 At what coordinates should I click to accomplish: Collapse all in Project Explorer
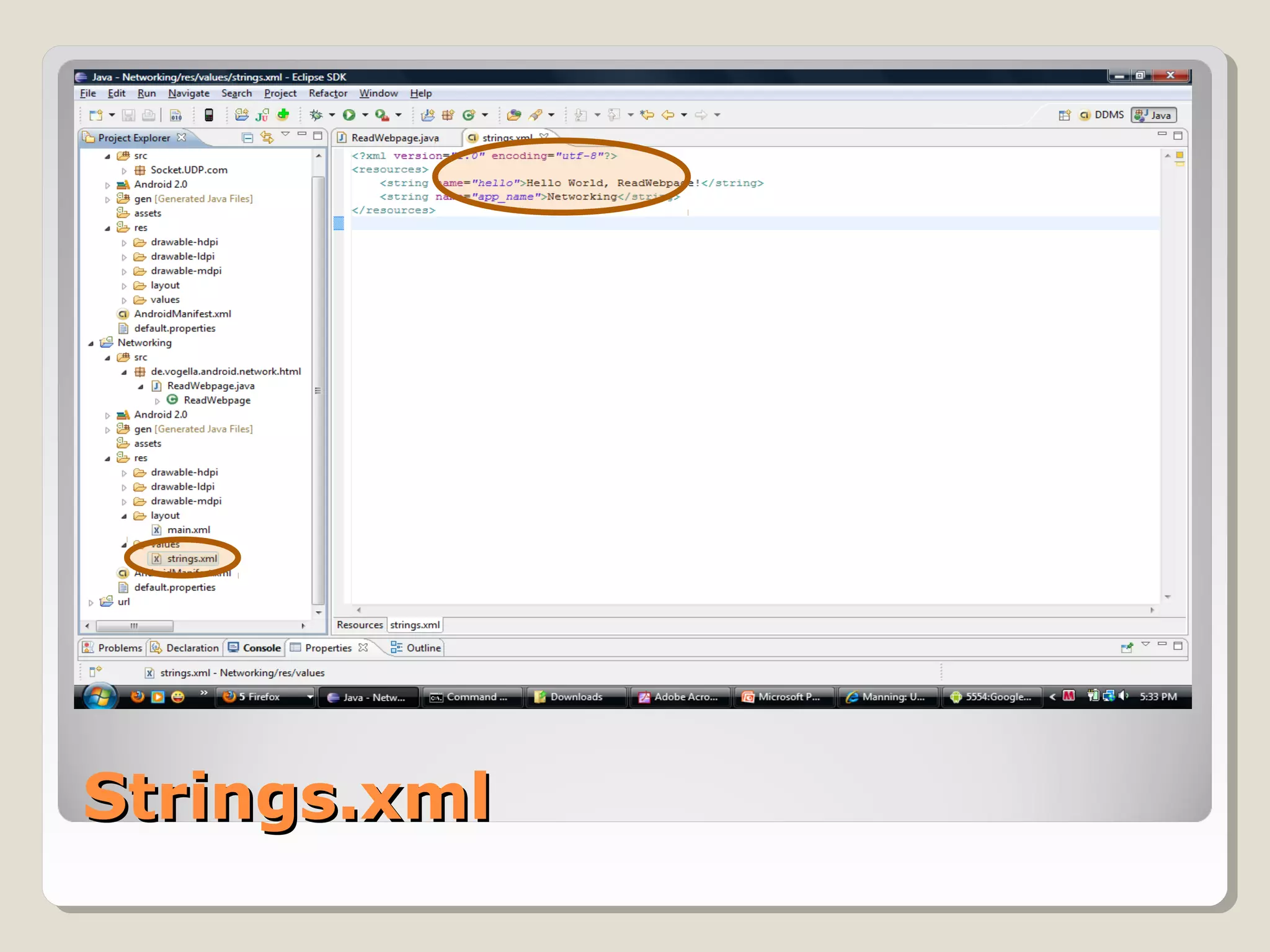tap(247, 137)
